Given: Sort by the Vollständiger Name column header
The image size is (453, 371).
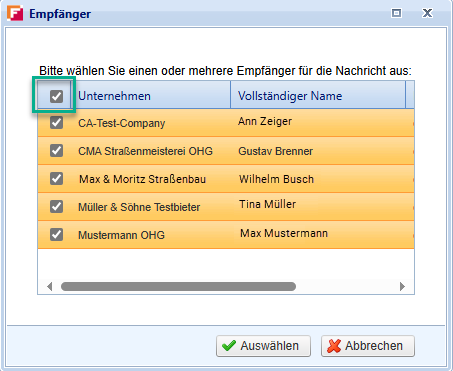Looking at the screenshot, I should pyautogui.click(x=318, y=96).
